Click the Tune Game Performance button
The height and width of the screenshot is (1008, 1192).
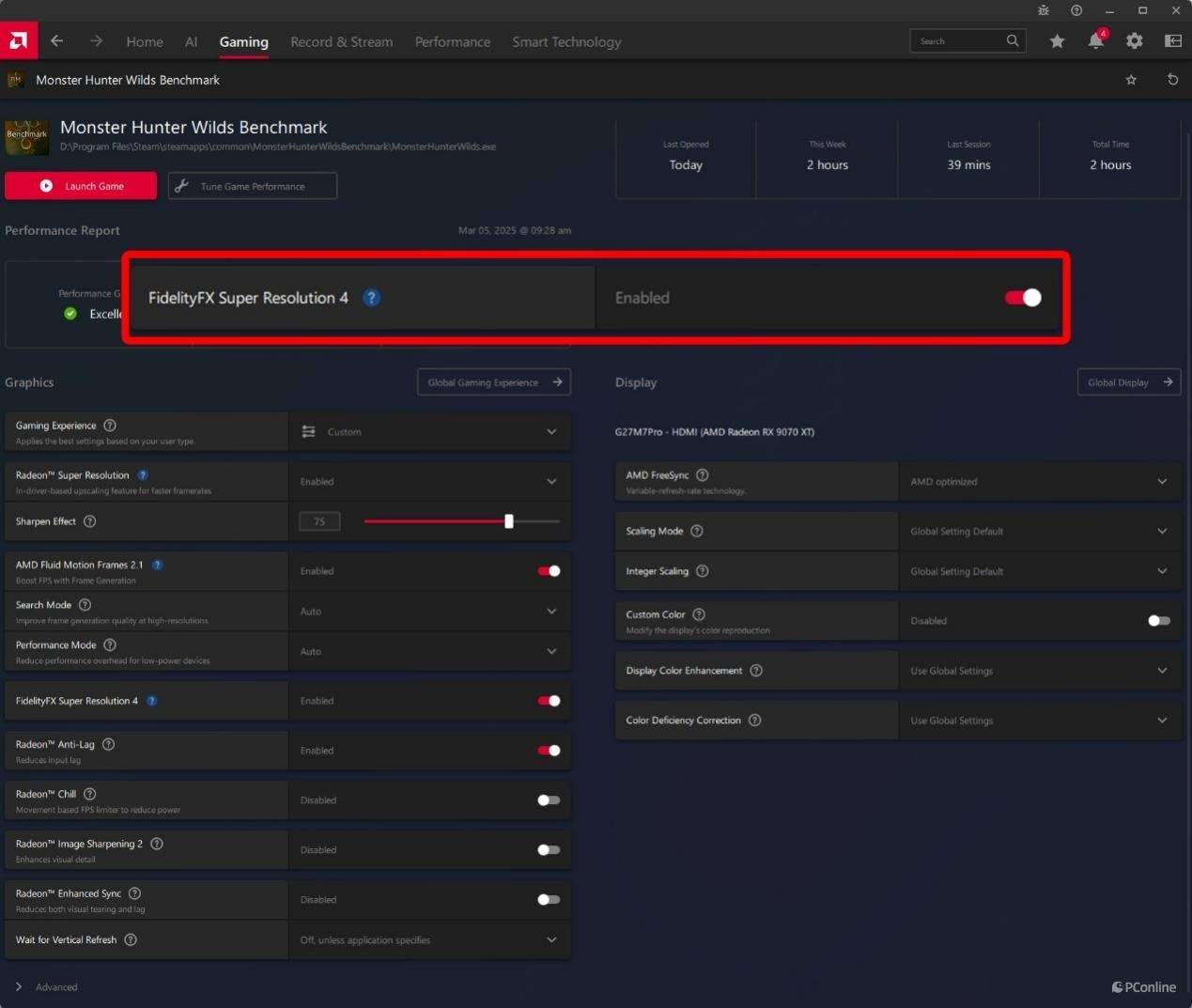tap(252, 186)
